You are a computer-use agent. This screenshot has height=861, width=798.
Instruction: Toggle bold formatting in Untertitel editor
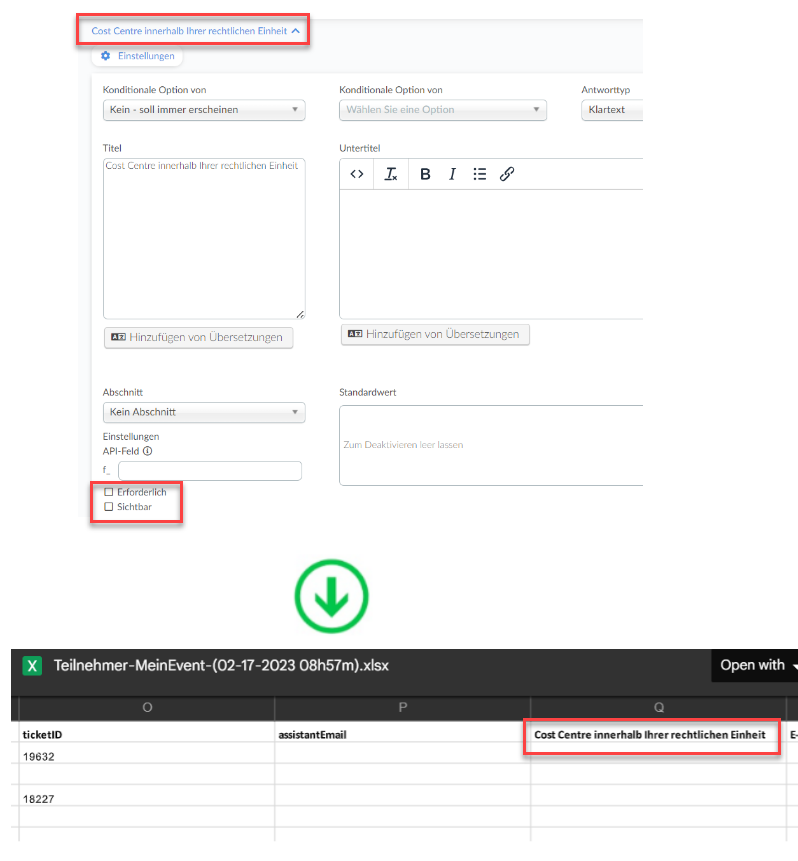point(425,174)
